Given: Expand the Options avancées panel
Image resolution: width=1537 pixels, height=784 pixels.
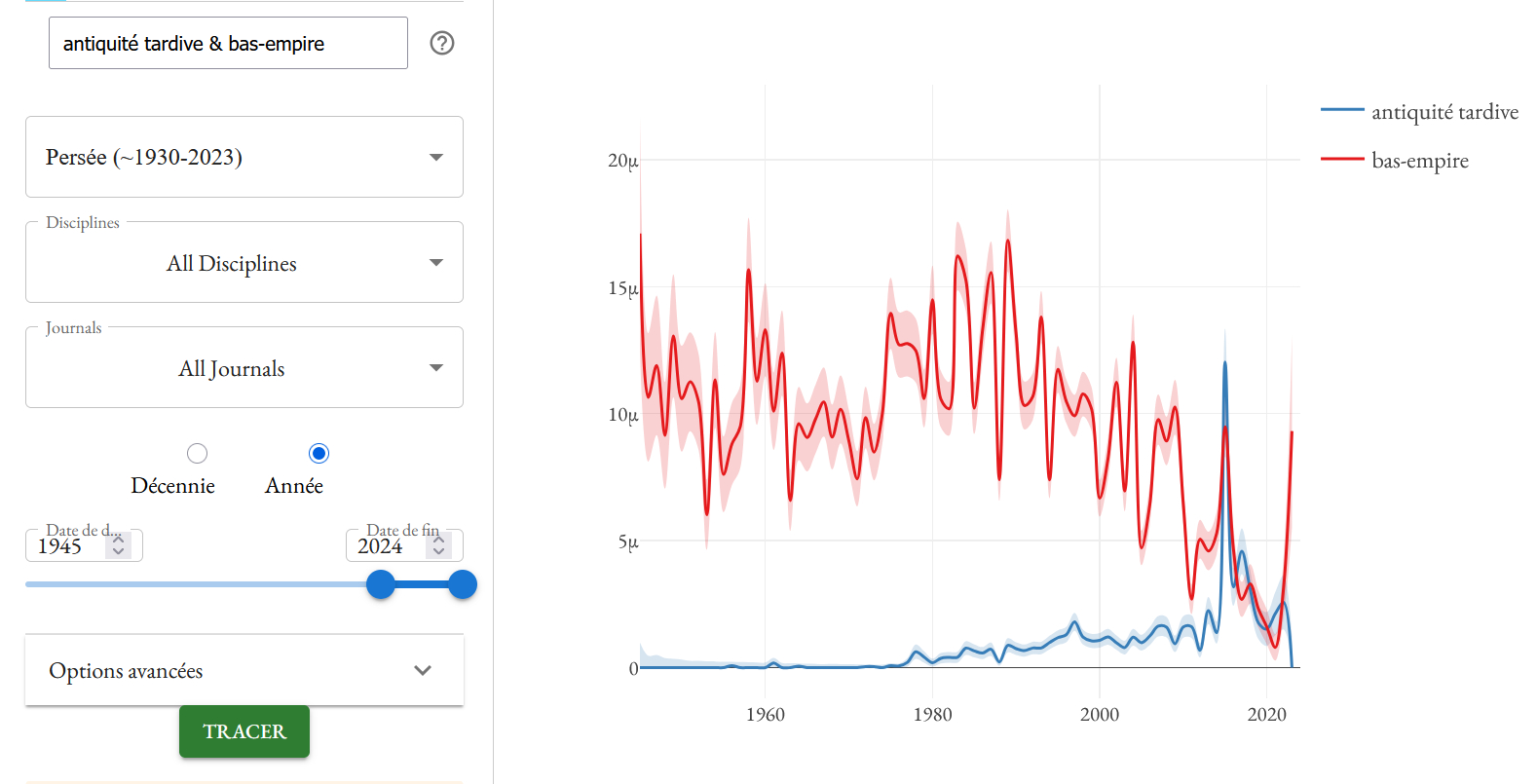Looking at the screenshot, I should (244, 670).
